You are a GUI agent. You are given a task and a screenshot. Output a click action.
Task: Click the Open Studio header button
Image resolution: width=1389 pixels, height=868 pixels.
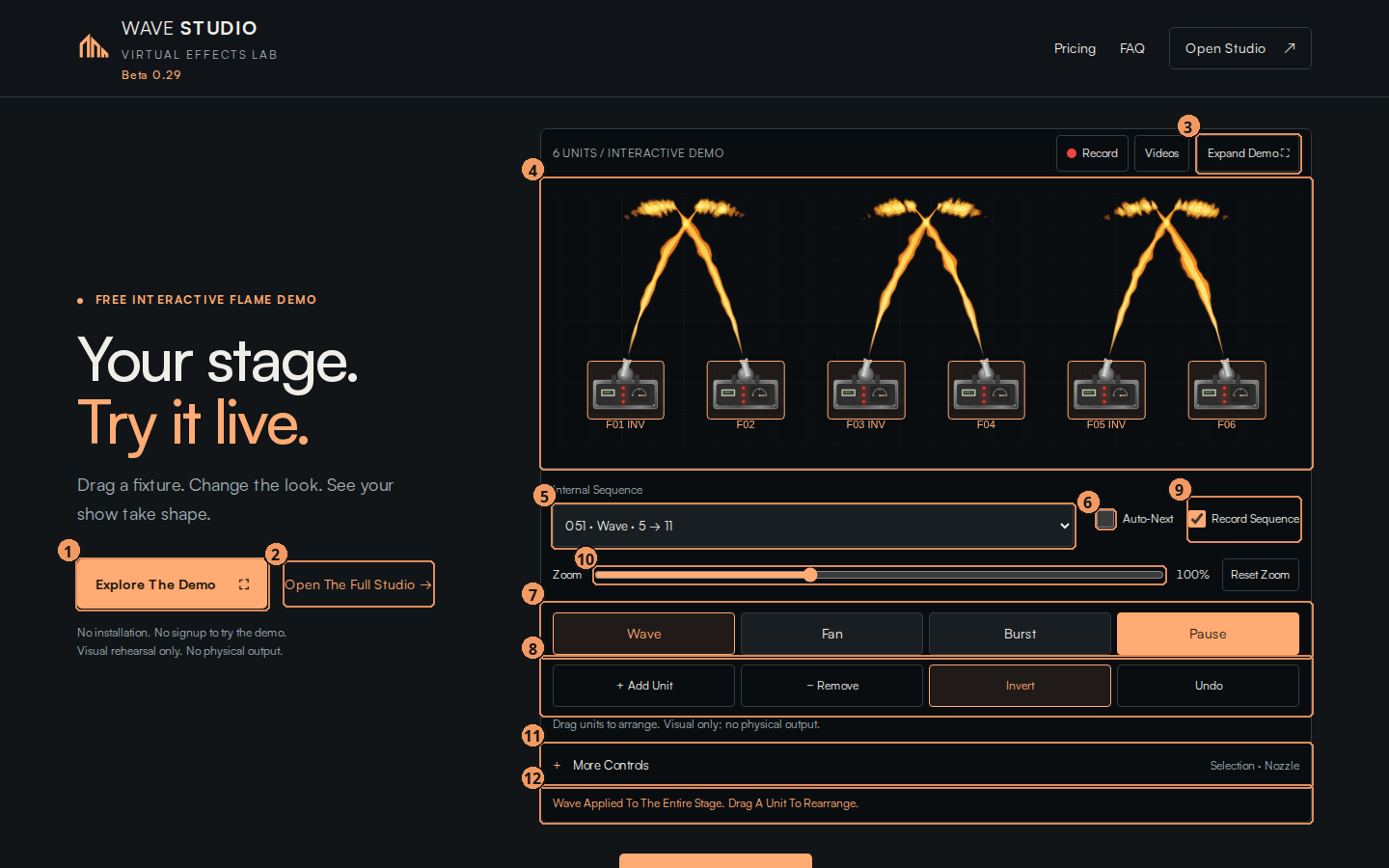(1239, 48)
